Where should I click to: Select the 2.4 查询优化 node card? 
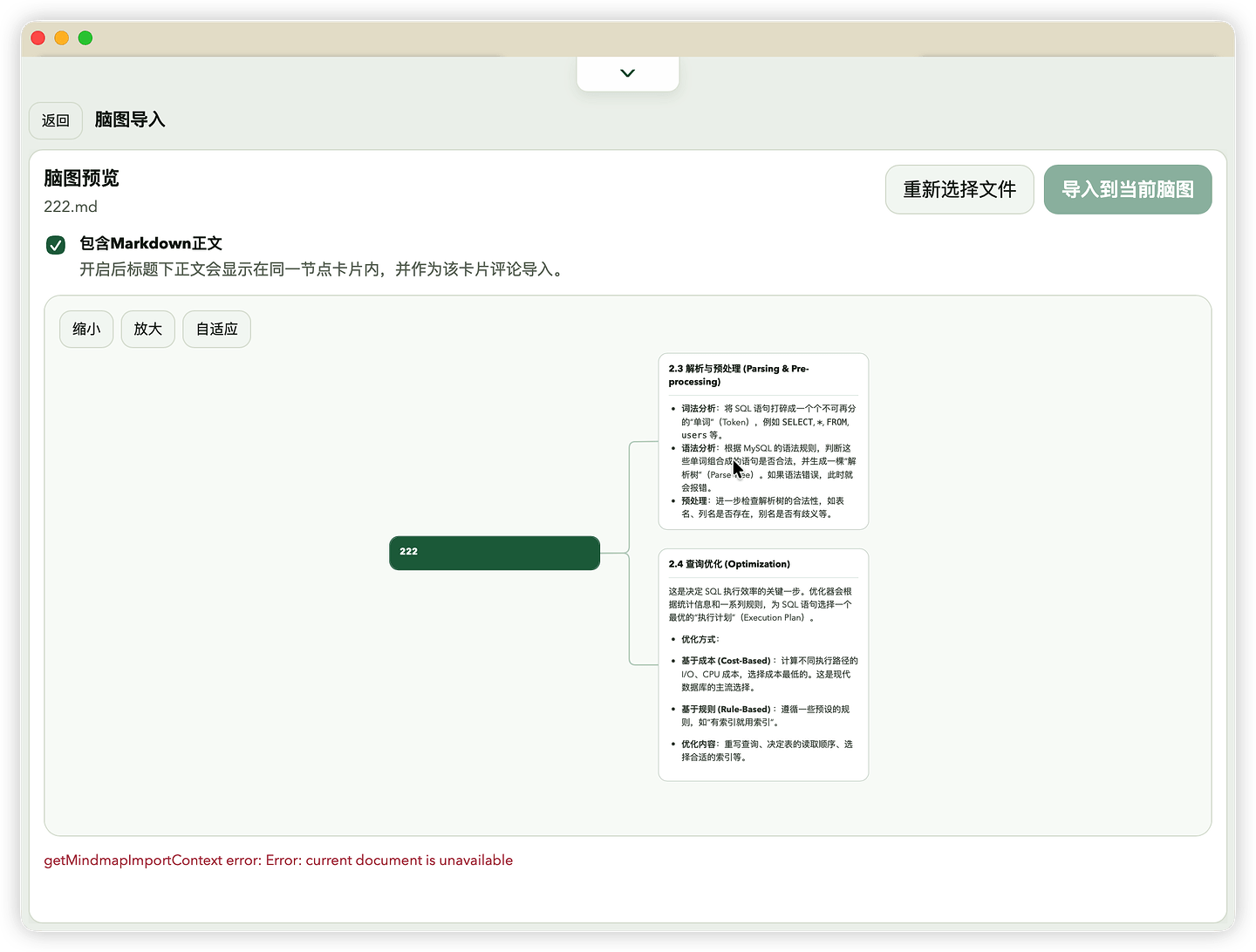point(763,664)
